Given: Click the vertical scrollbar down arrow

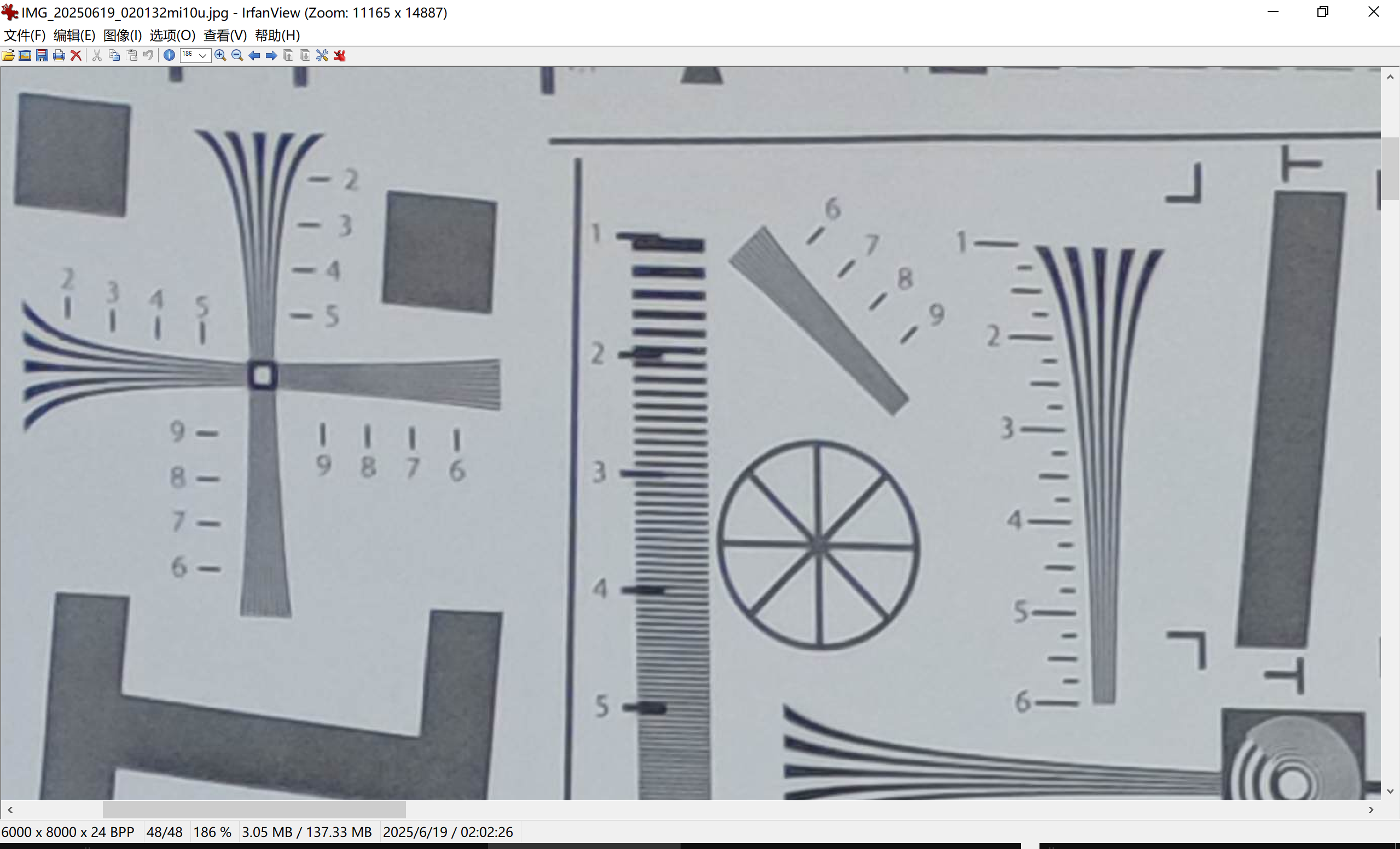Looking at the screenshot, I should pyautogui.click(x=1390, y=791).
